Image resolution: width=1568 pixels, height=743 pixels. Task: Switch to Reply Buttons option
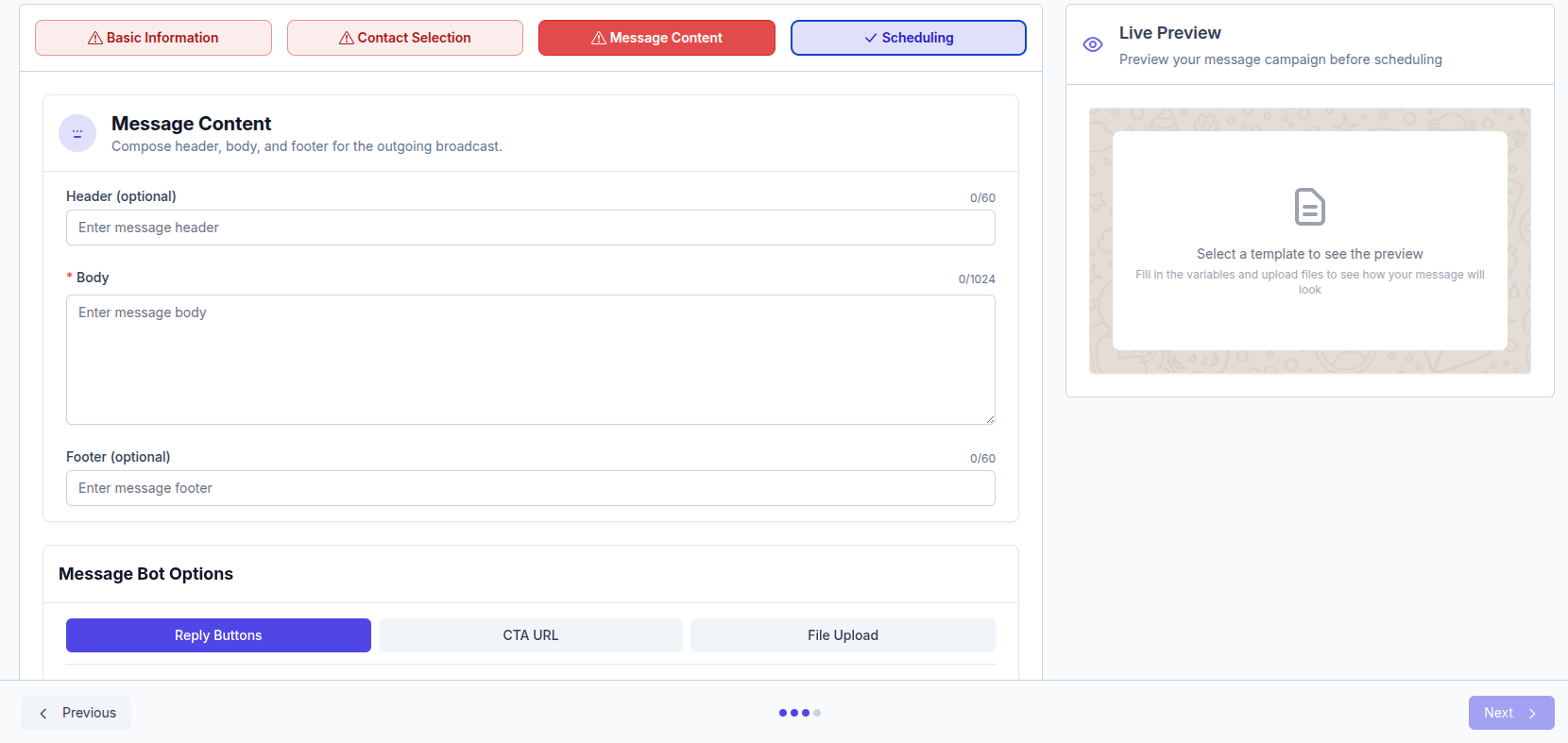[x=218, y=635]
